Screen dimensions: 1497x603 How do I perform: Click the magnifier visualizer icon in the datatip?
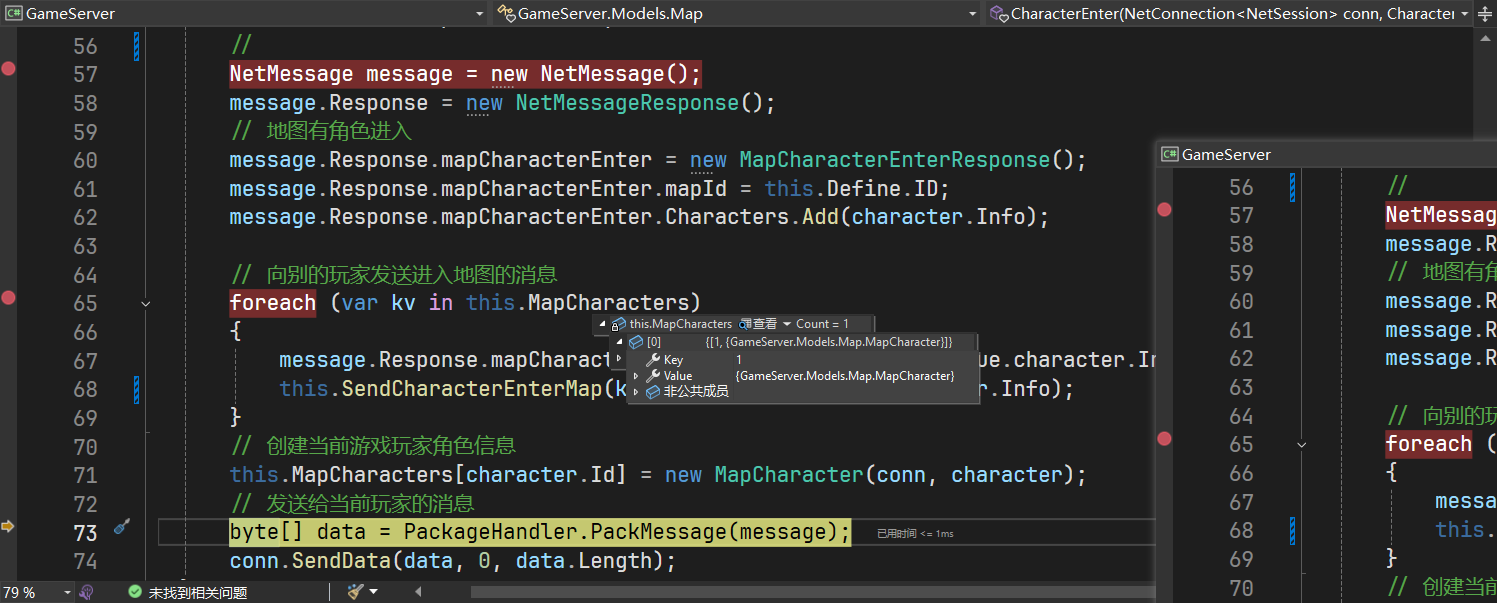[x=744, y=324]
